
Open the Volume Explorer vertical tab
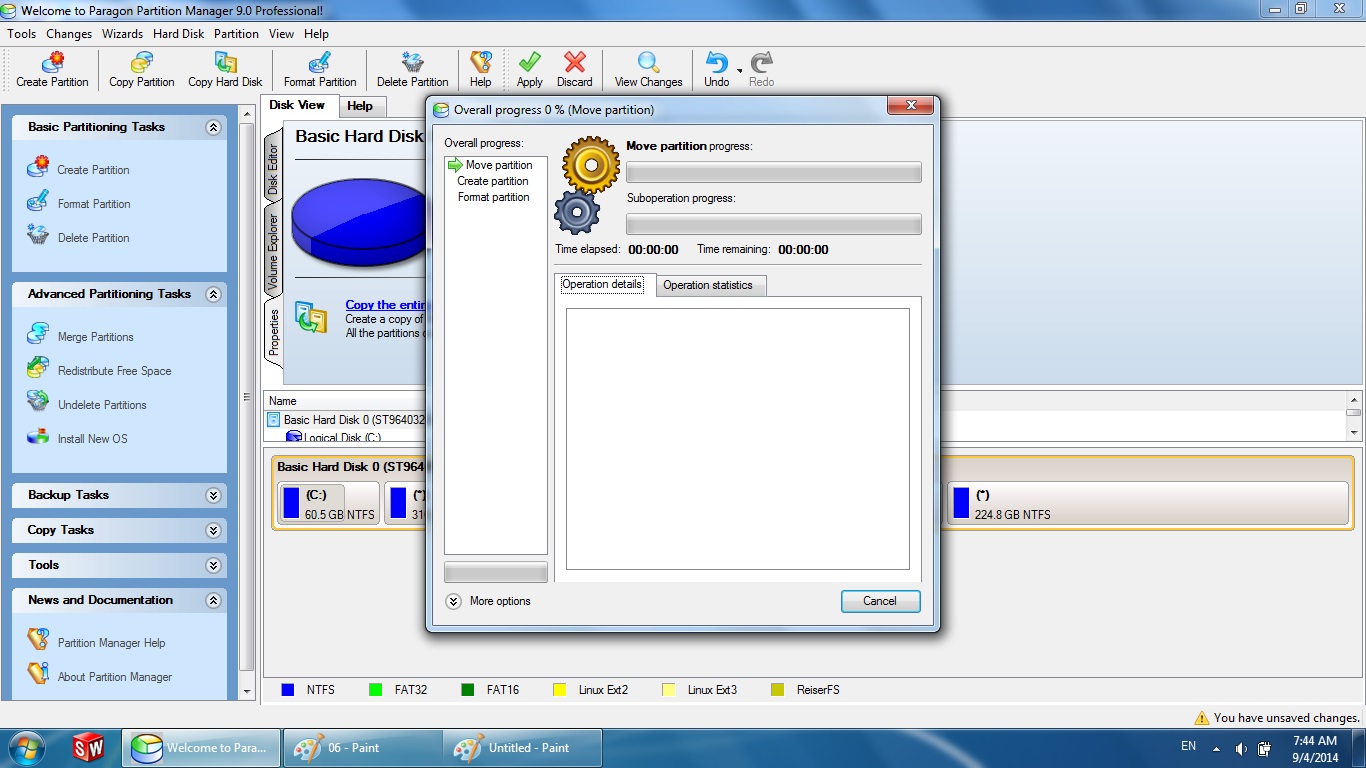273,253
